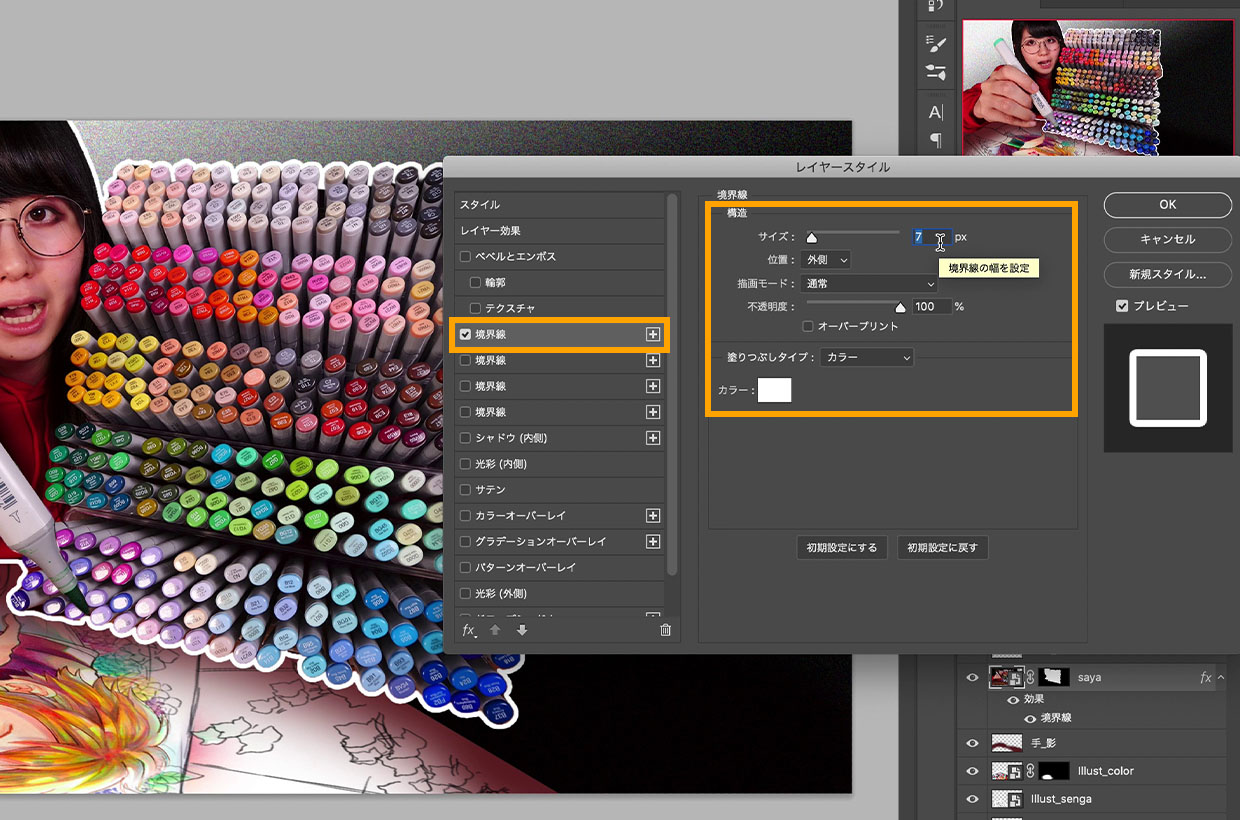Hide 境界線 effect in Layers panel
The width and height of the screenshot is (1240, 820).
(x=1029, y=718)
